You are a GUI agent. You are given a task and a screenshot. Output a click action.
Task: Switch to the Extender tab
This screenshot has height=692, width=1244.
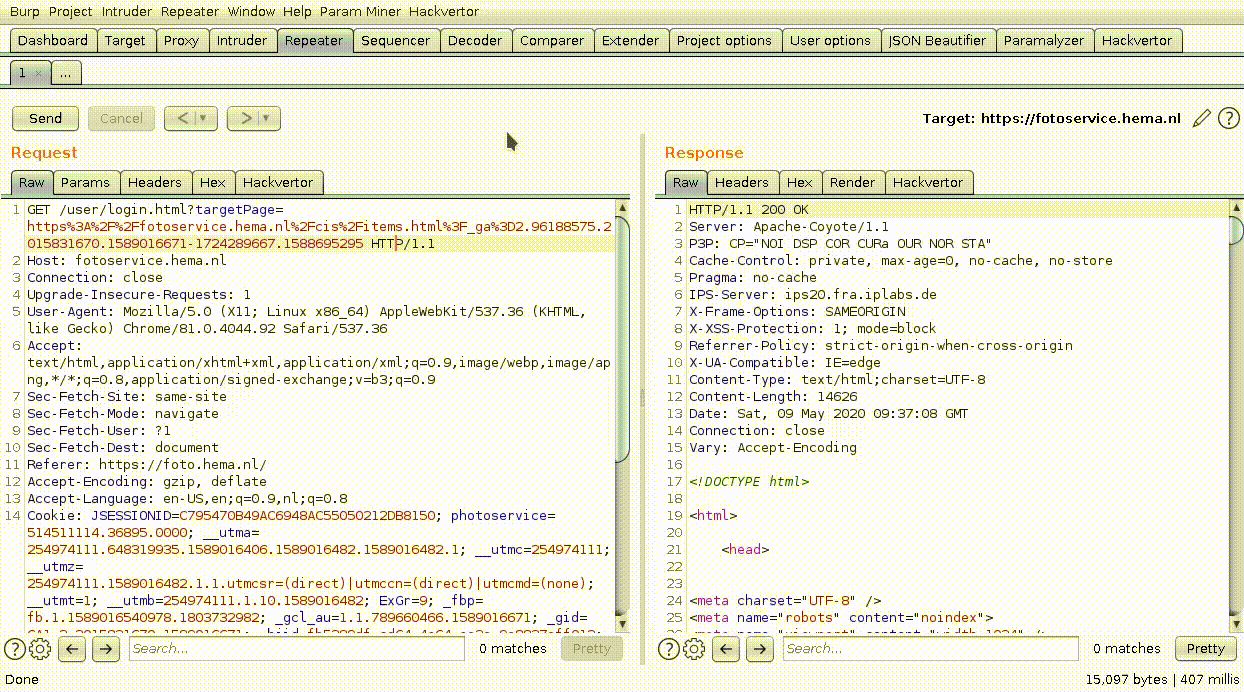[630, 40]
